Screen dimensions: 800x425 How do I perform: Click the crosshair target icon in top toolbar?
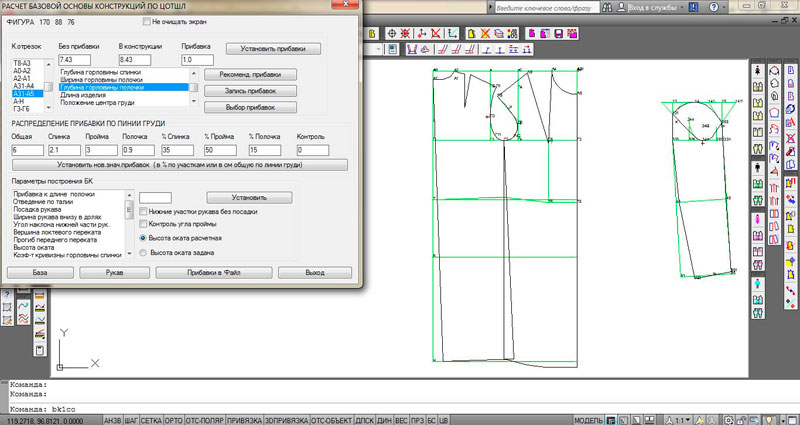coord(392,33)
